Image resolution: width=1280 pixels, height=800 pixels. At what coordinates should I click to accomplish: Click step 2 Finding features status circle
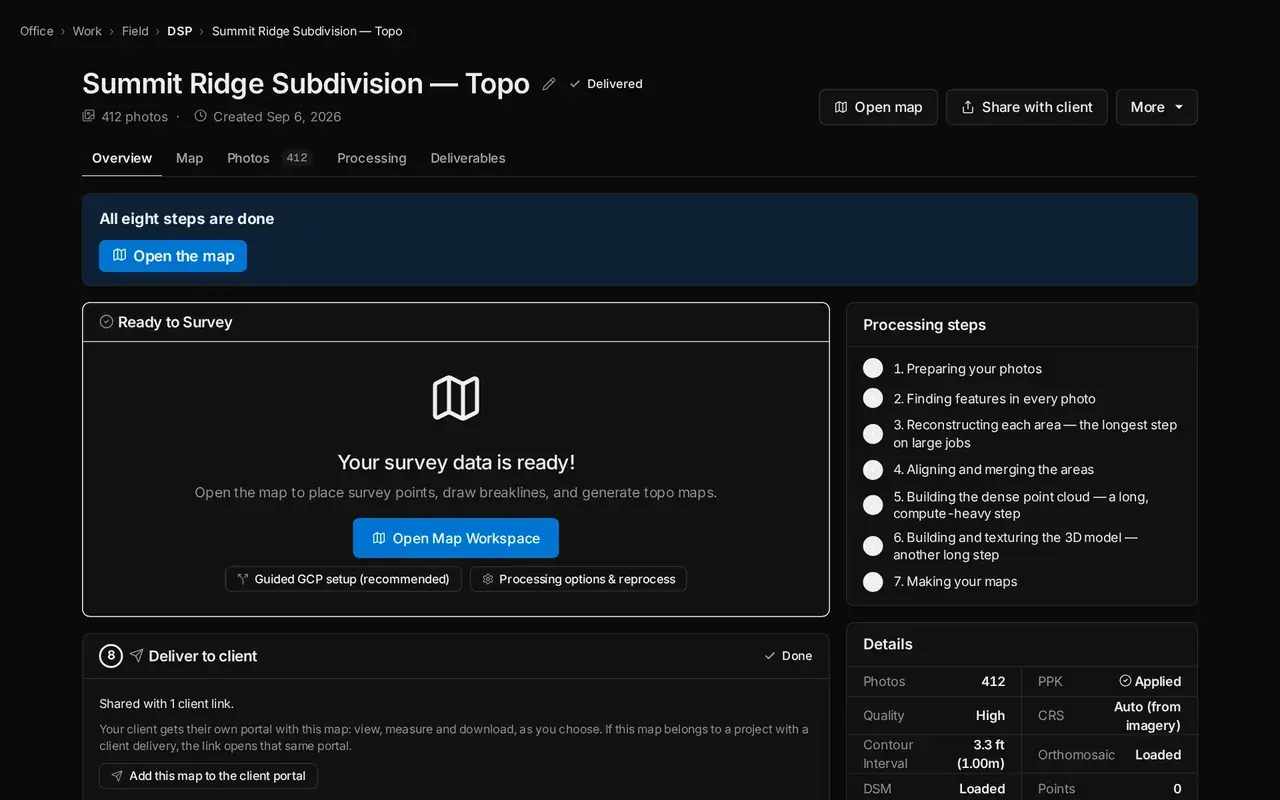pos(873,399)
